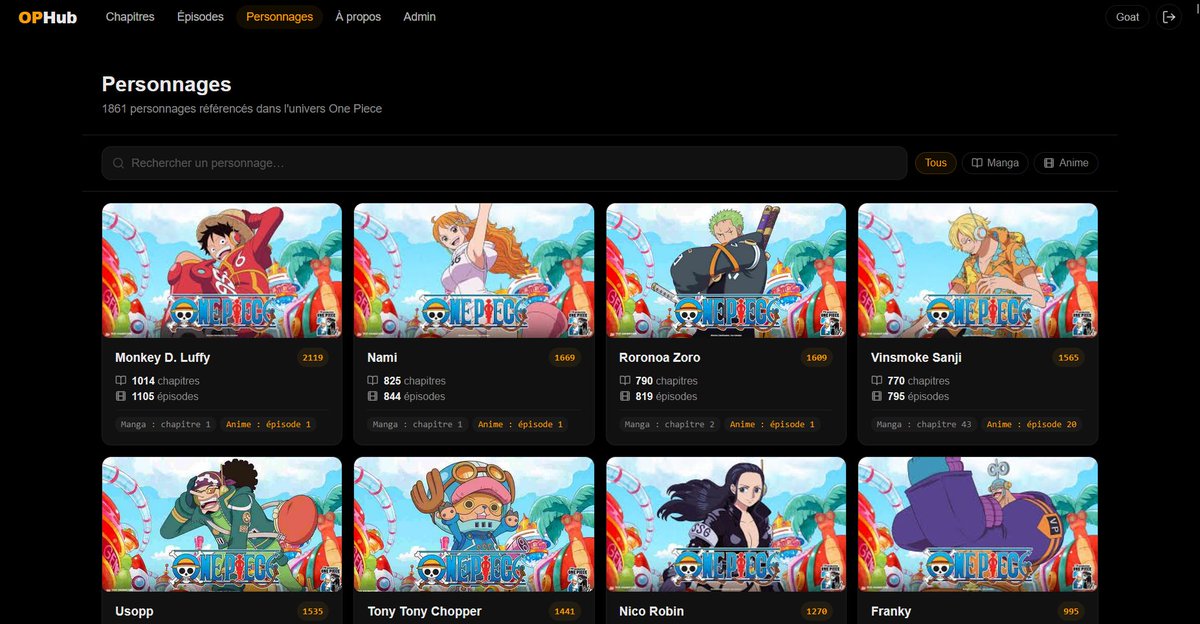Click Zoro's 1609 count badge
This screenshot has width=1200, height=624.
[x=816, y=358]
